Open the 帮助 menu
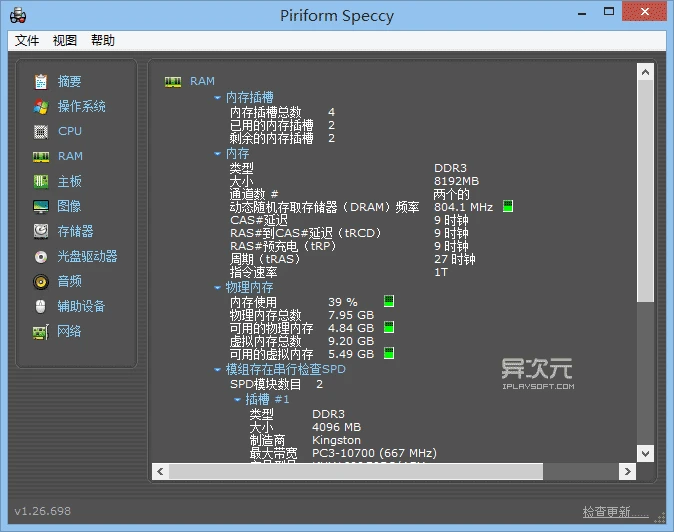This screenshot has height=532, width=674. tap(103, 40)
